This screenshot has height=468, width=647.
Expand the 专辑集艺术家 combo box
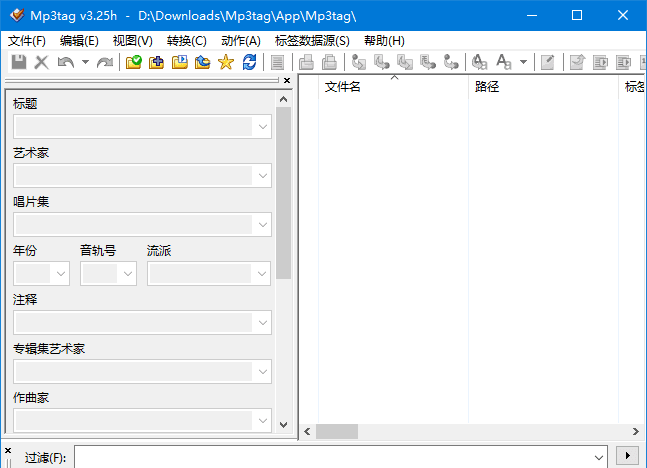[263, 372]
